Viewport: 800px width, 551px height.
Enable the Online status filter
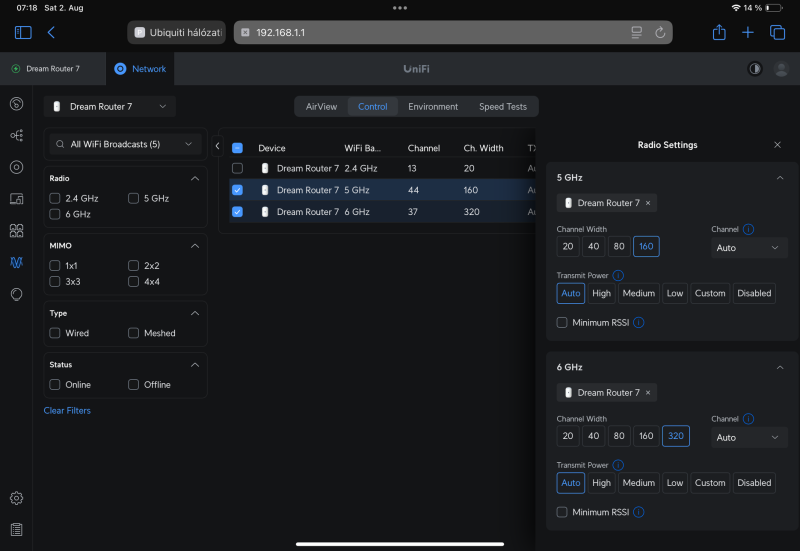55,384
